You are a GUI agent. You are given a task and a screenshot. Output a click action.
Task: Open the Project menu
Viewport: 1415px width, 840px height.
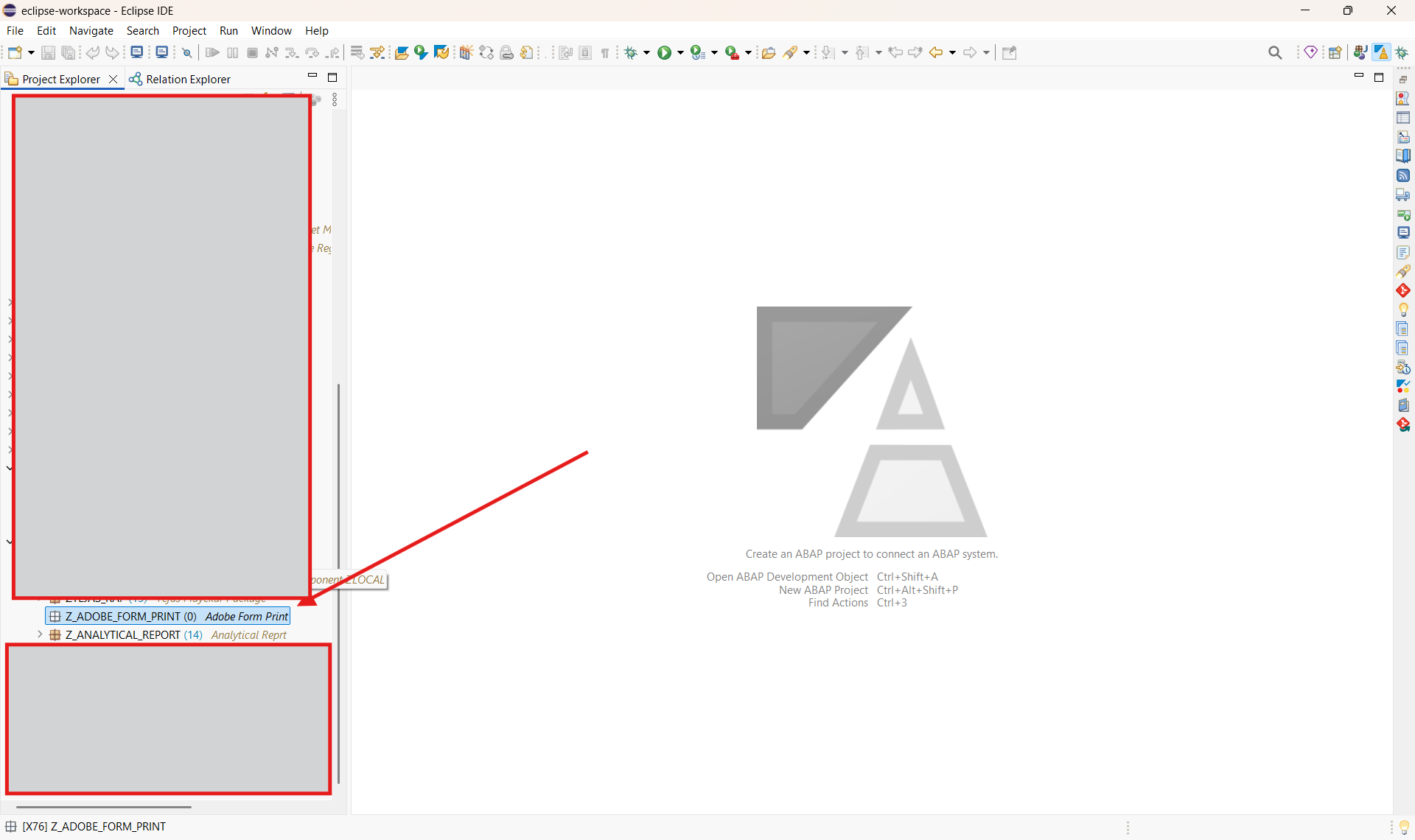tap(189, 30)
